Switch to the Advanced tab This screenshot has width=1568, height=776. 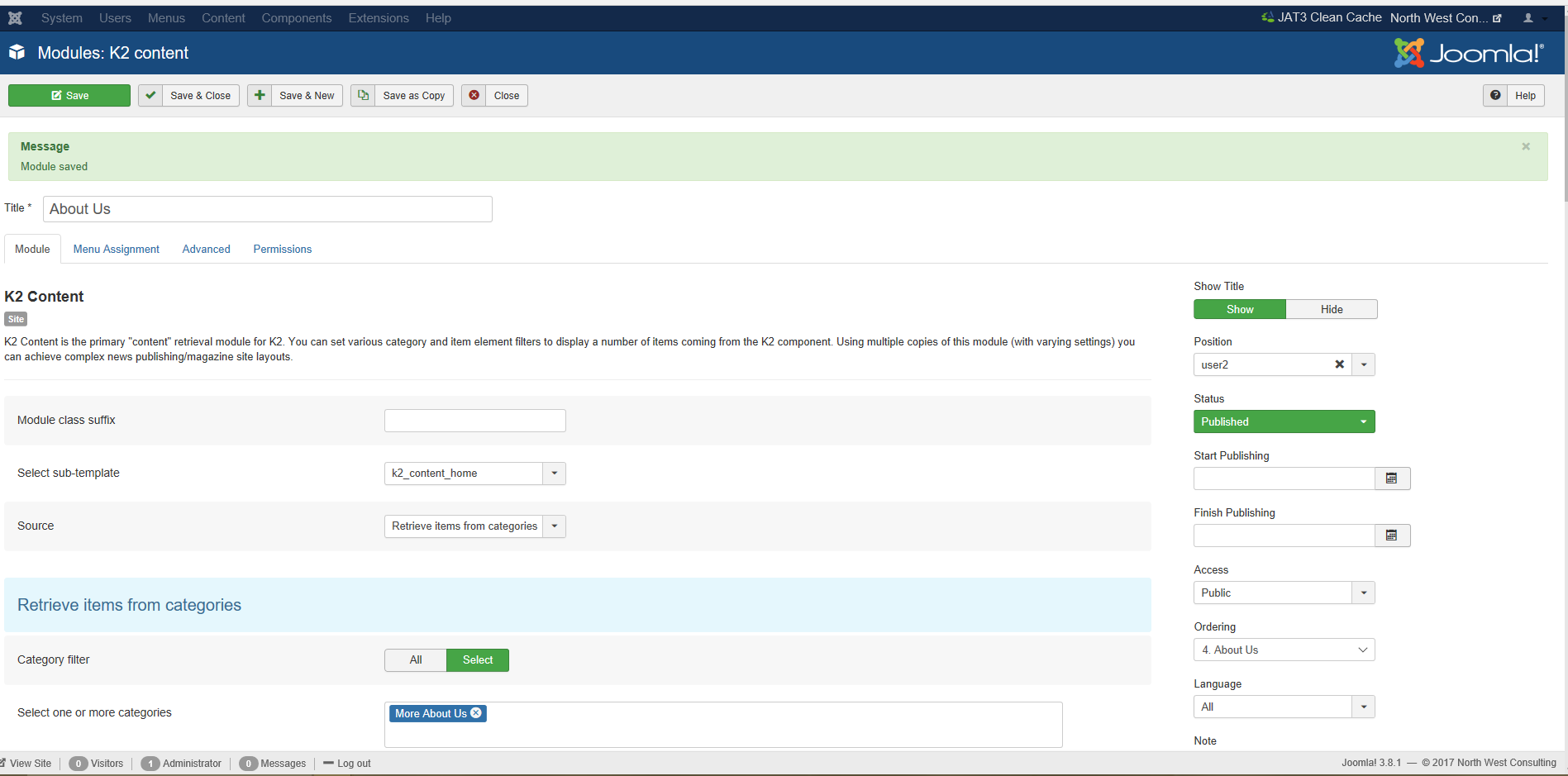pyautogui.click(x=207, y=250)
